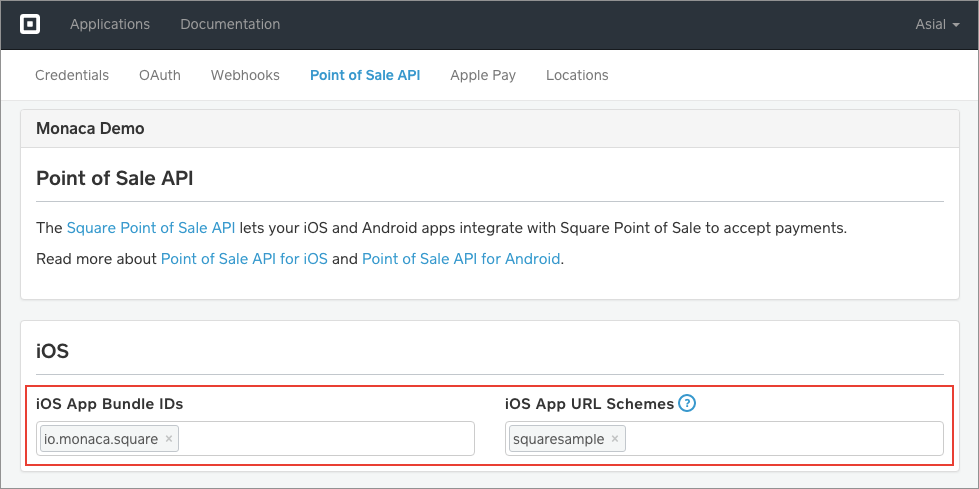Image resolution: width=979 pixels, height=489 pixels.
Task: Select the Webhooks tab
Action: click(x=245, y=75)
